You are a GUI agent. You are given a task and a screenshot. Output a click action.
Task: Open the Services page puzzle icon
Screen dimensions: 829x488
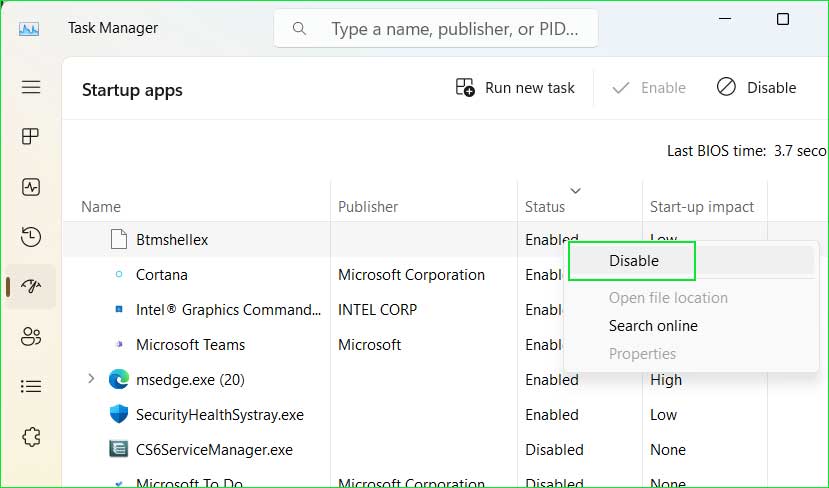[x=31, y=437]
